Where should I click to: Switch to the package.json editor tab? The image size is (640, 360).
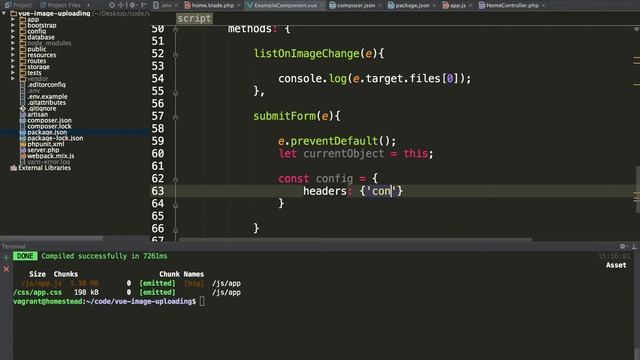coord(412,5)
